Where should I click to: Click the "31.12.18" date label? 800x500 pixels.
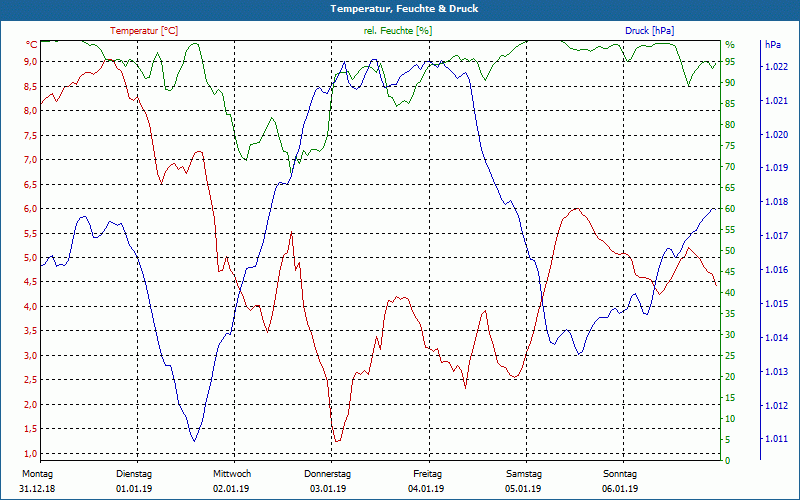[37, 489]
